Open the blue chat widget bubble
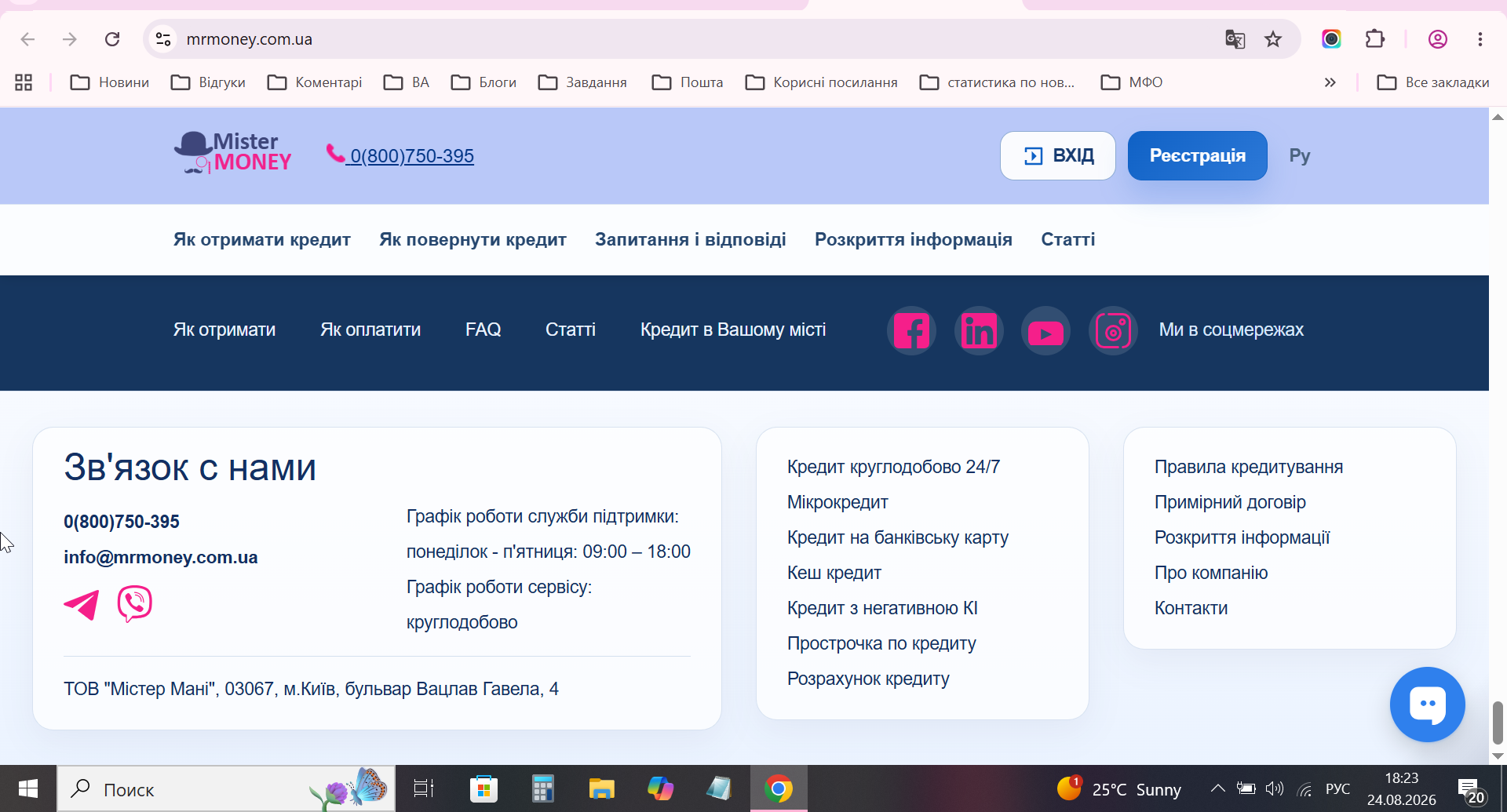Screen dimensions: 1507x812 pyautogui.click(x=1427, y=705)
